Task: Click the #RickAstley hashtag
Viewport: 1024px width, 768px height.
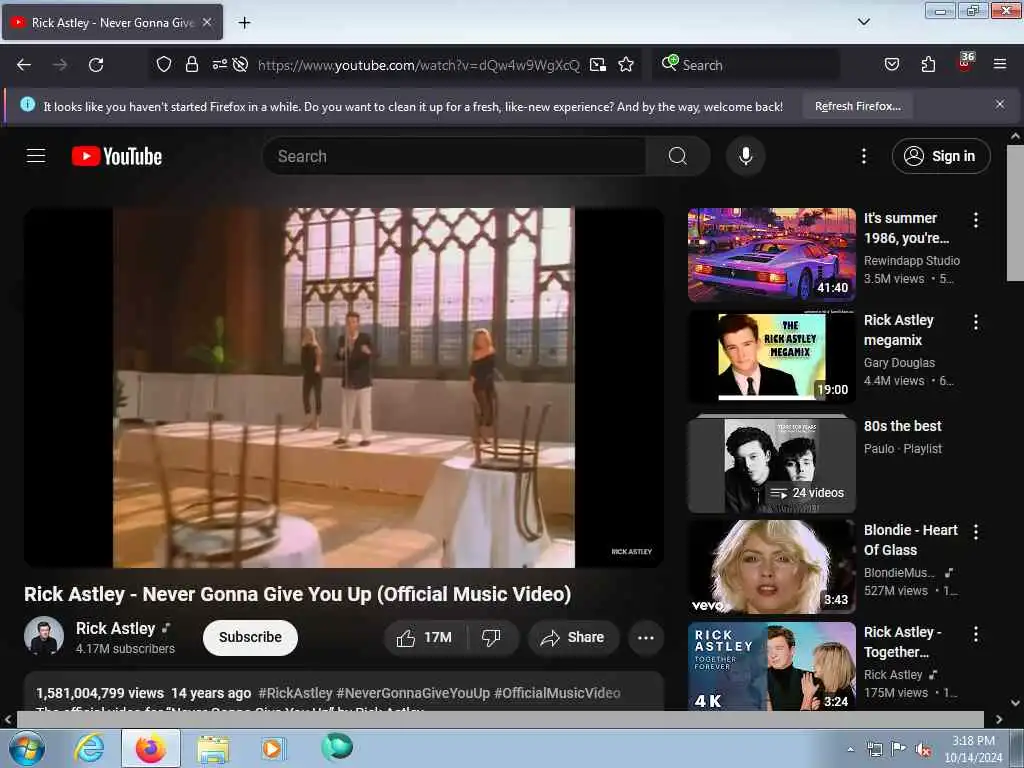Action: point(295,693)
